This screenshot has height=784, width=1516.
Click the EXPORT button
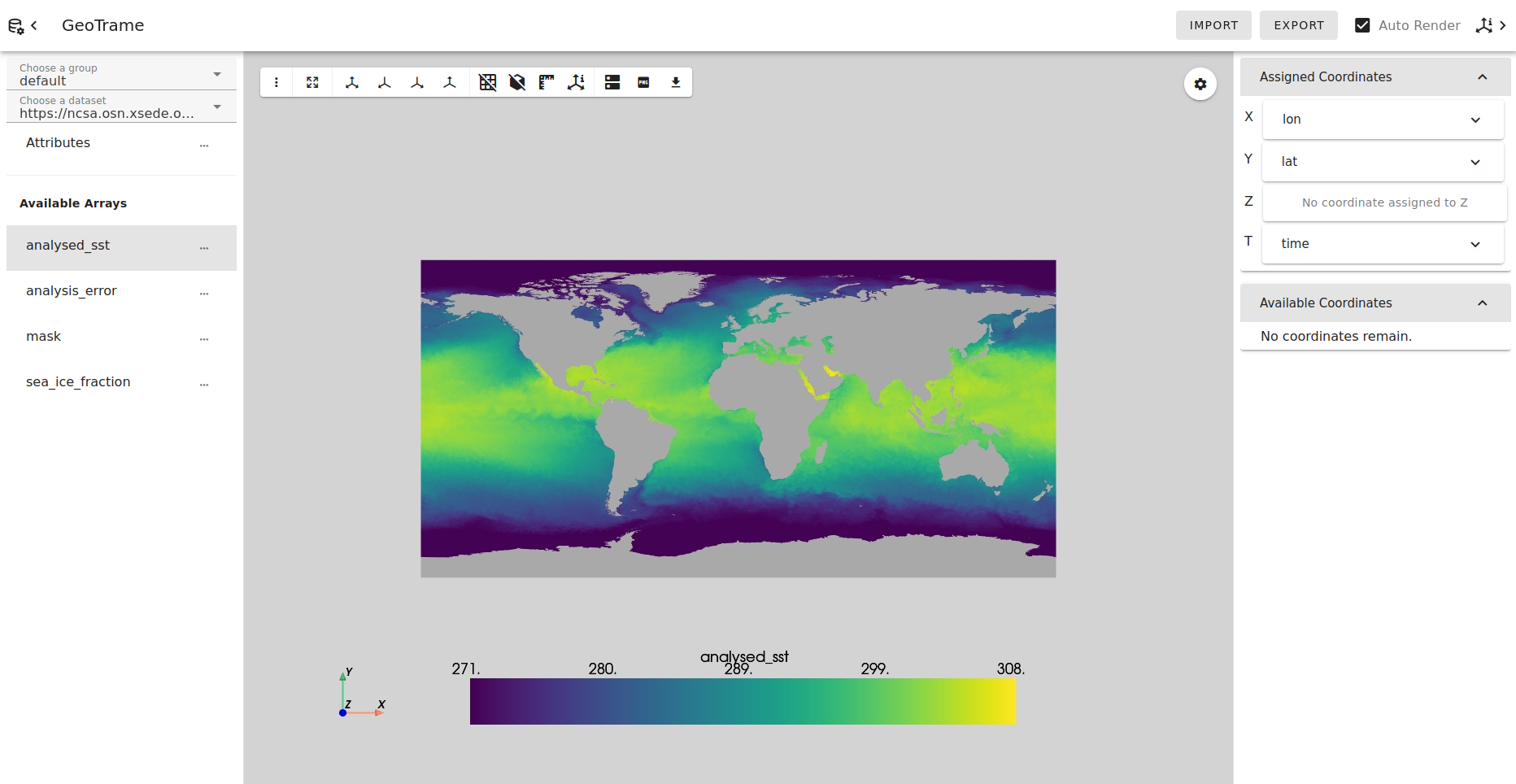coord(1299,25)
